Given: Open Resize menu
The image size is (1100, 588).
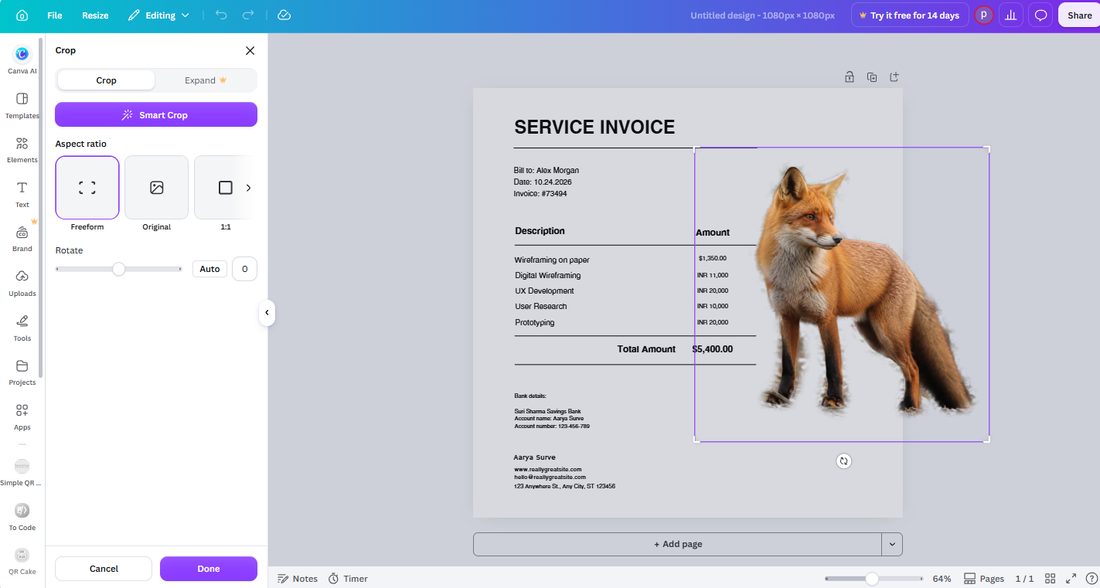Looking at the screenshot, I should pyautogui.click(x=95, y=15).
